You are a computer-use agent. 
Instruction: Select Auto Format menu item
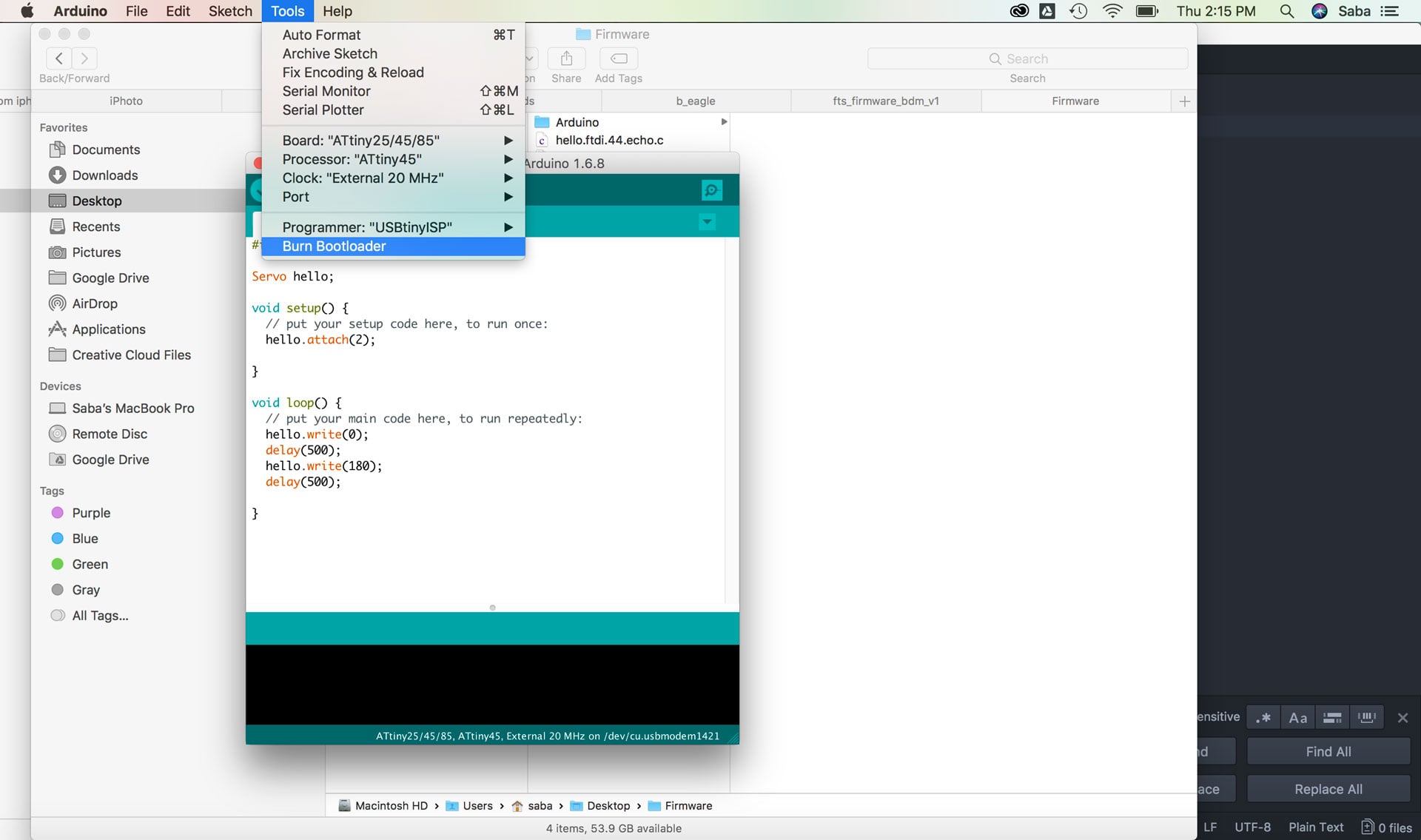pyautogui.click(x=393, y=35)
